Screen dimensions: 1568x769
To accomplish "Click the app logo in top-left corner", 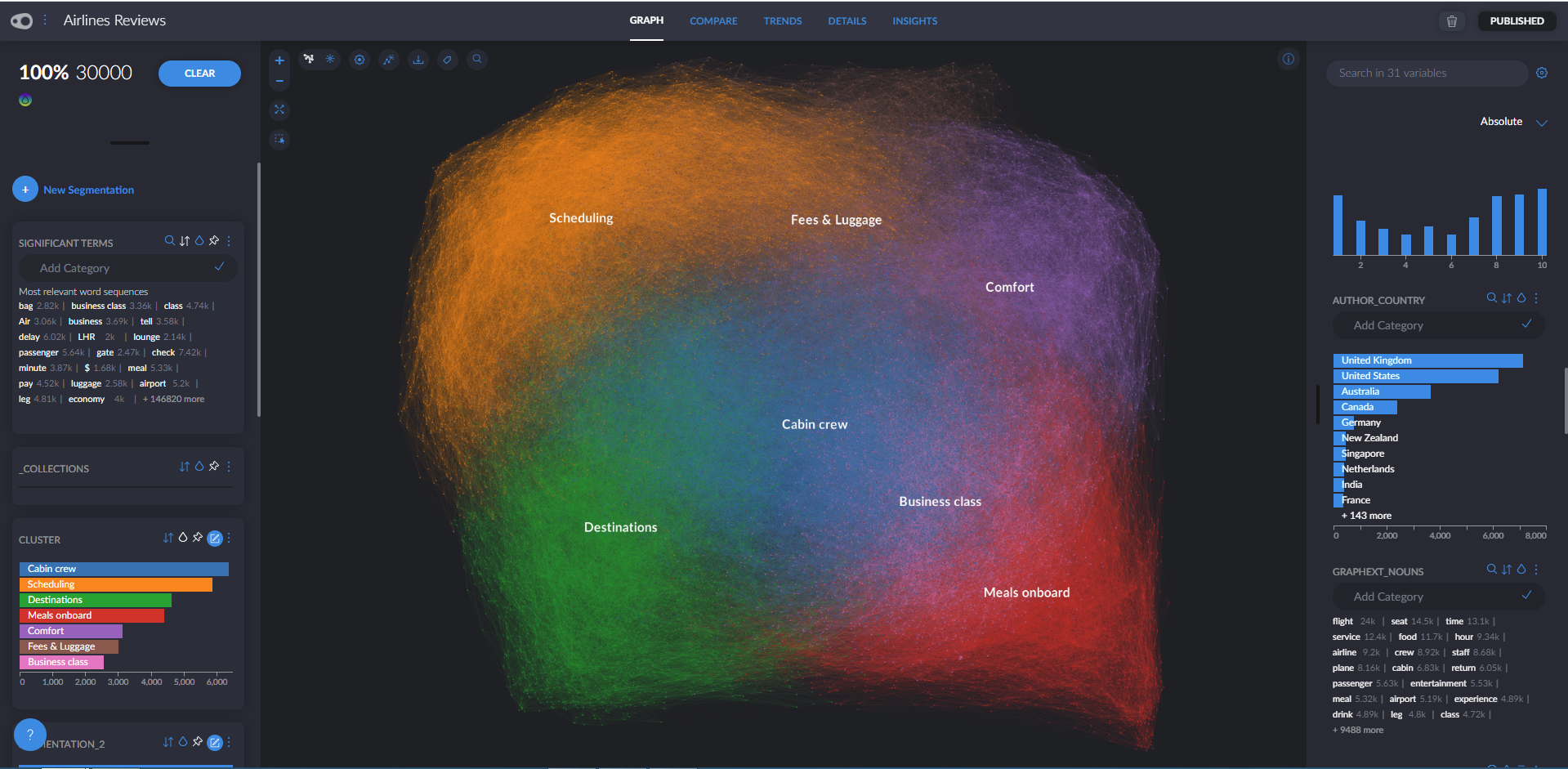I will click(22, 21).
